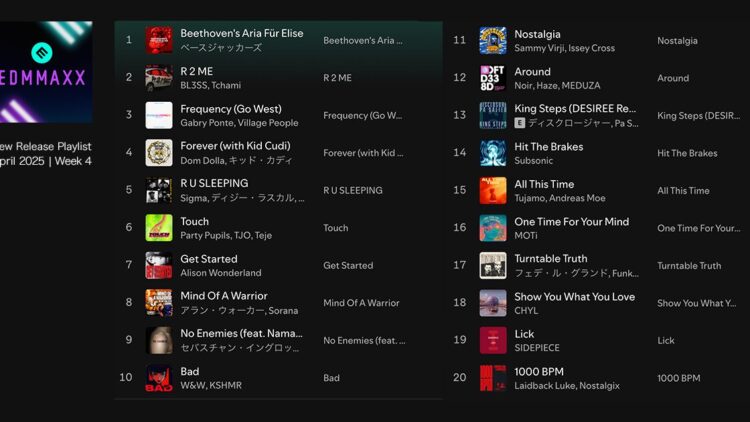Click album art for Forever (with Kid Cudi)
Image resolution: width=750 pixels, height=422 pixels.
click(x=159, y=153)
